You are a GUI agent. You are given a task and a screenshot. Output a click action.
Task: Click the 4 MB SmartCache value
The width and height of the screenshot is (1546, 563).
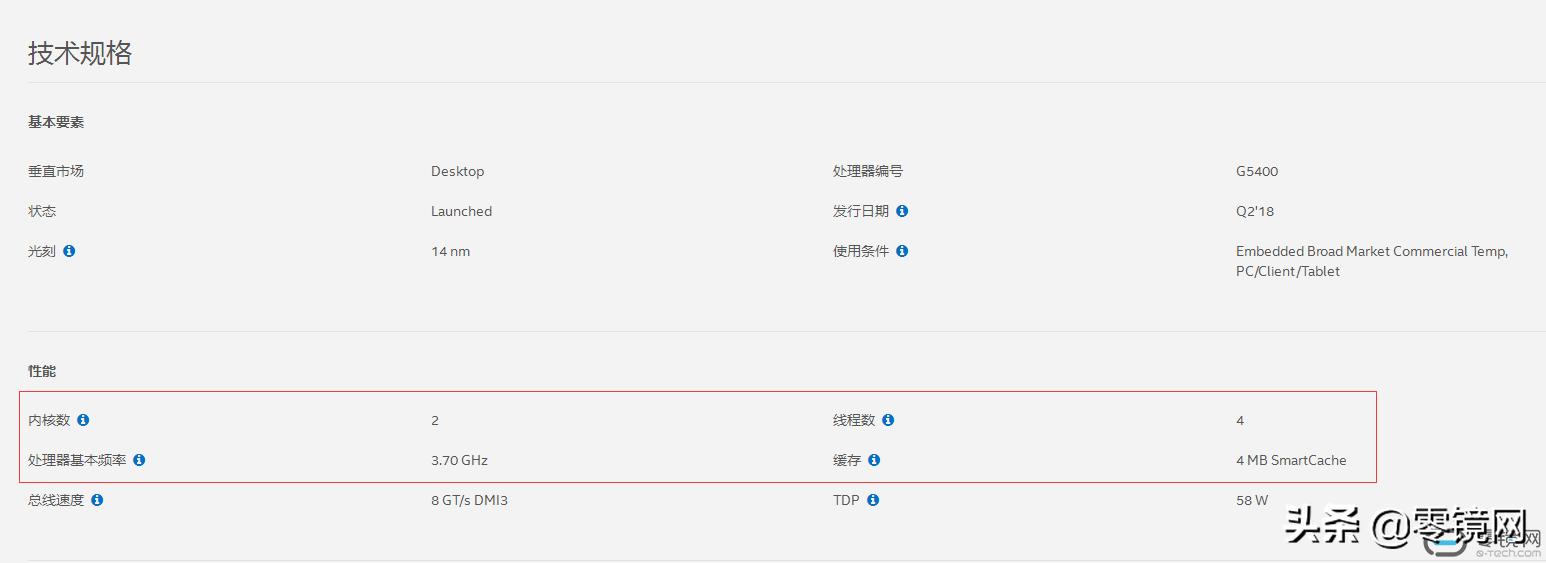1291,460
